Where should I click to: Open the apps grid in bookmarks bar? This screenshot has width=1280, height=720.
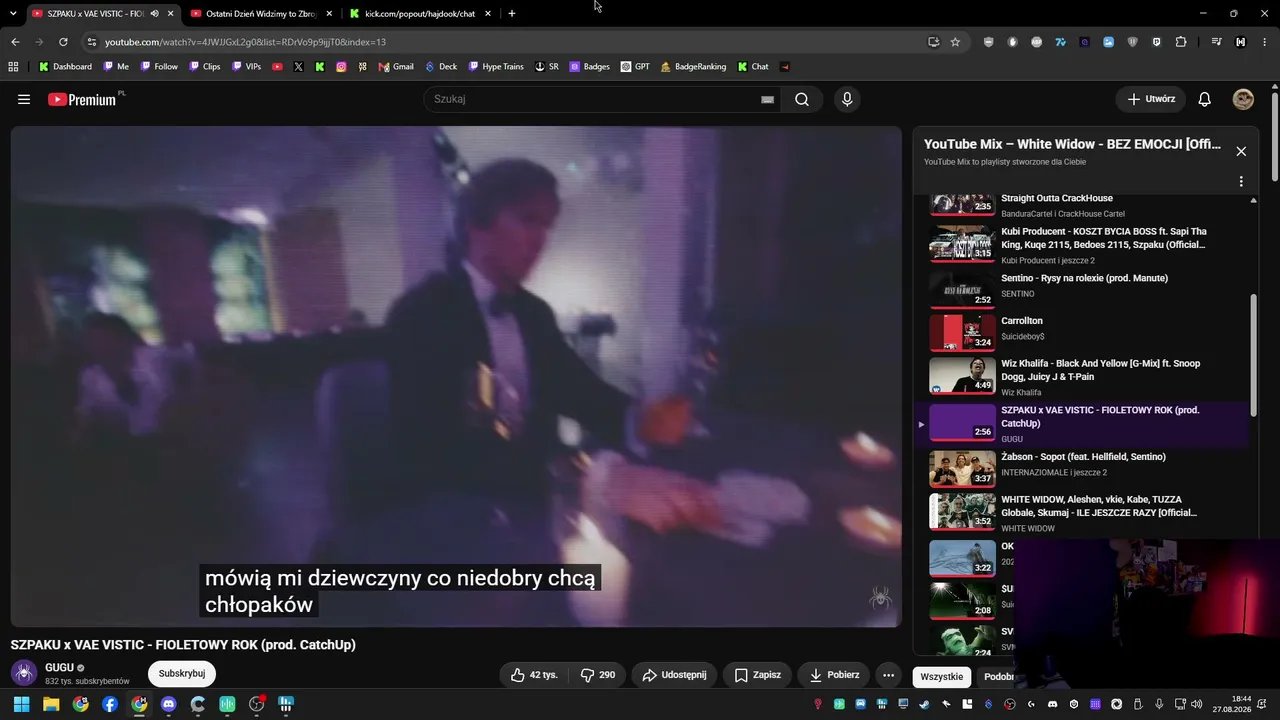pyautogui.click(x=13, y=67)
